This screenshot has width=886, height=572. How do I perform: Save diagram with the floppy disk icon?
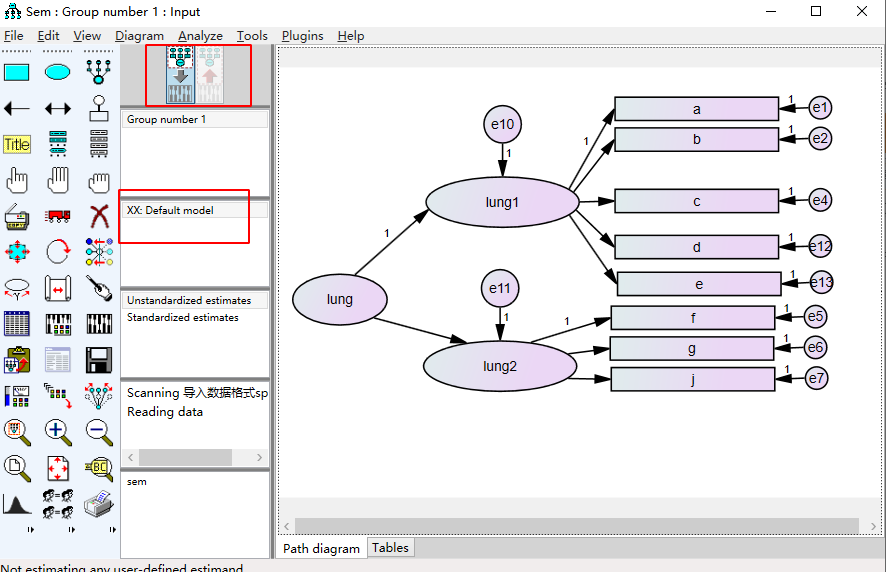pos(99,360)
